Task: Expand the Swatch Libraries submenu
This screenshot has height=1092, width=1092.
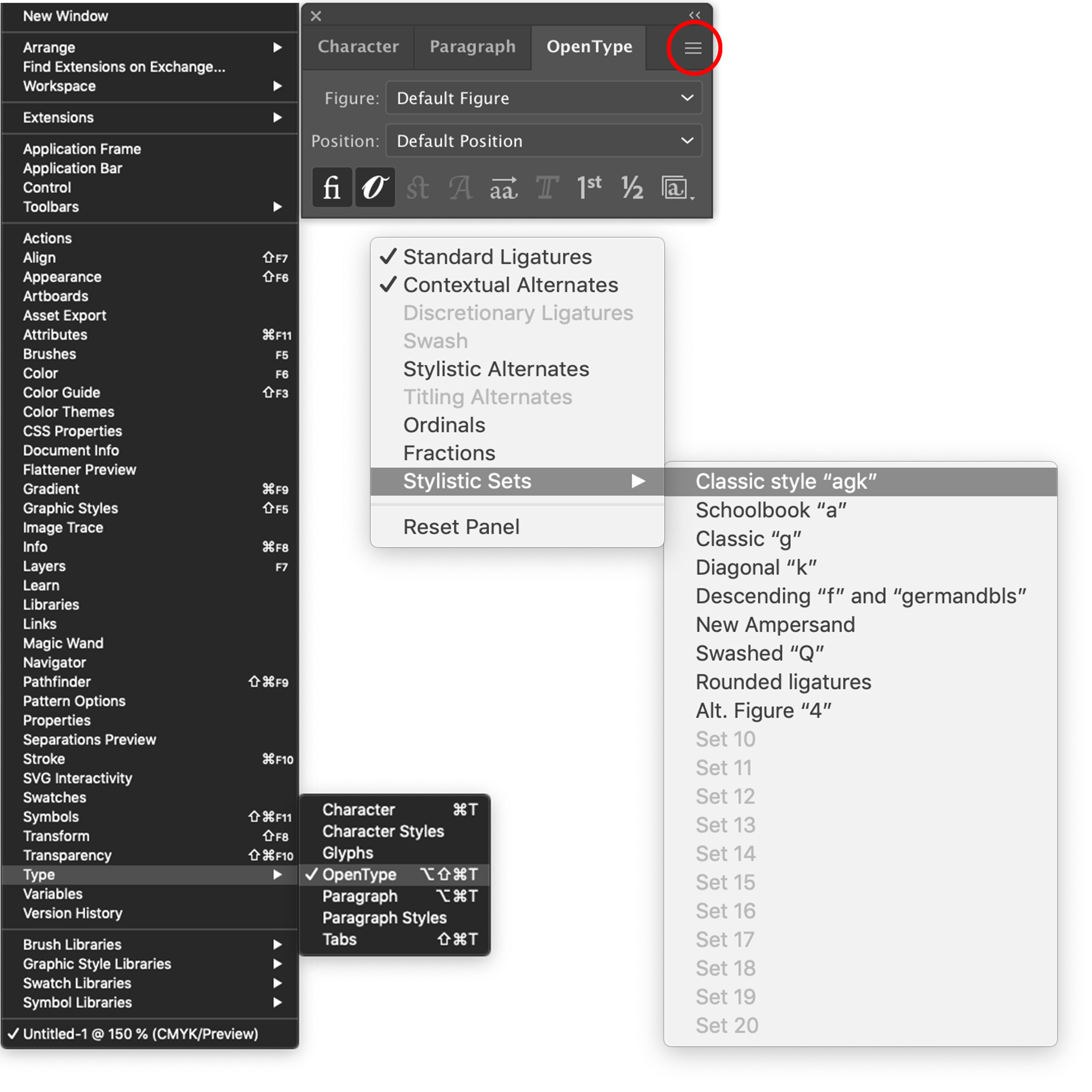Action: 150,983
